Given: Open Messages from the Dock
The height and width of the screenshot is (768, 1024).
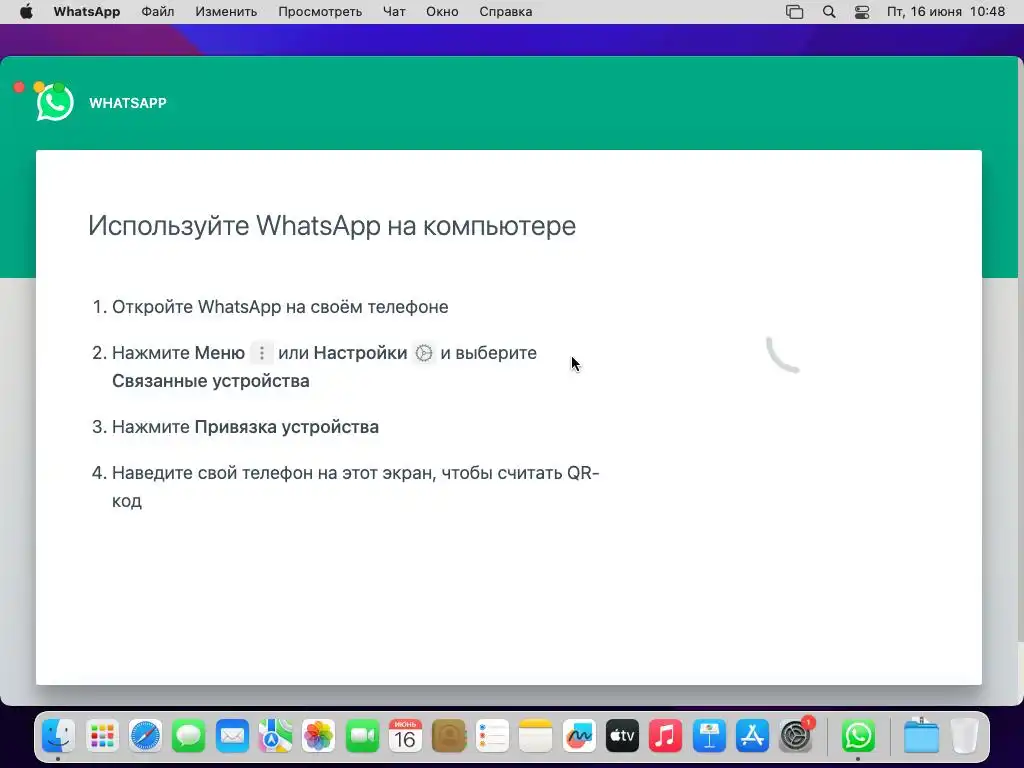Looking at the screenshot, I should tap(189, 737).
